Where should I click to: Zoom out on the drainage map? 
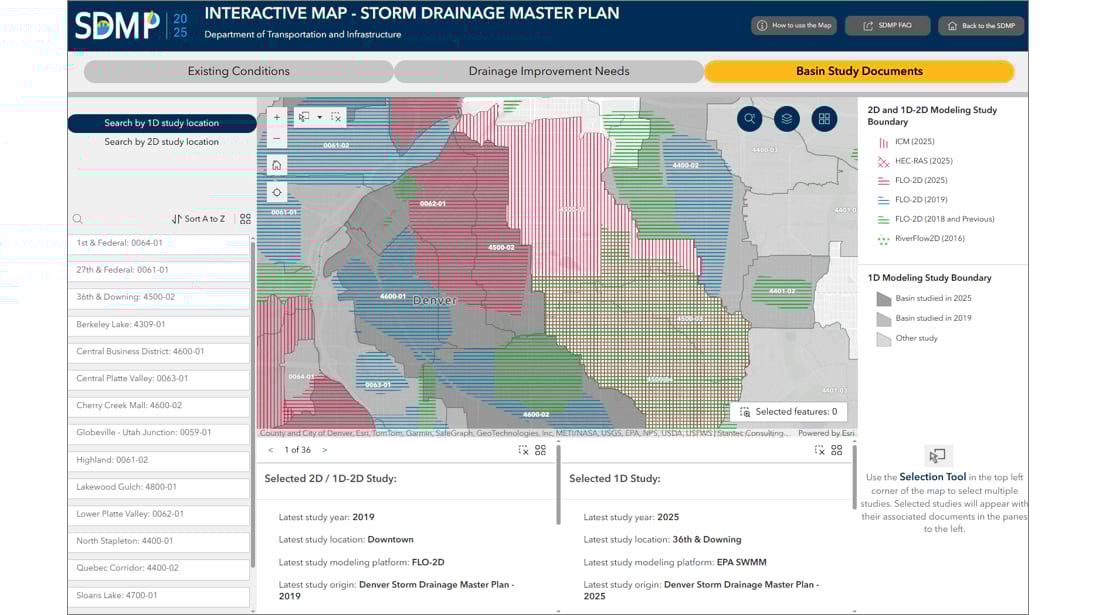pos(277,138)
